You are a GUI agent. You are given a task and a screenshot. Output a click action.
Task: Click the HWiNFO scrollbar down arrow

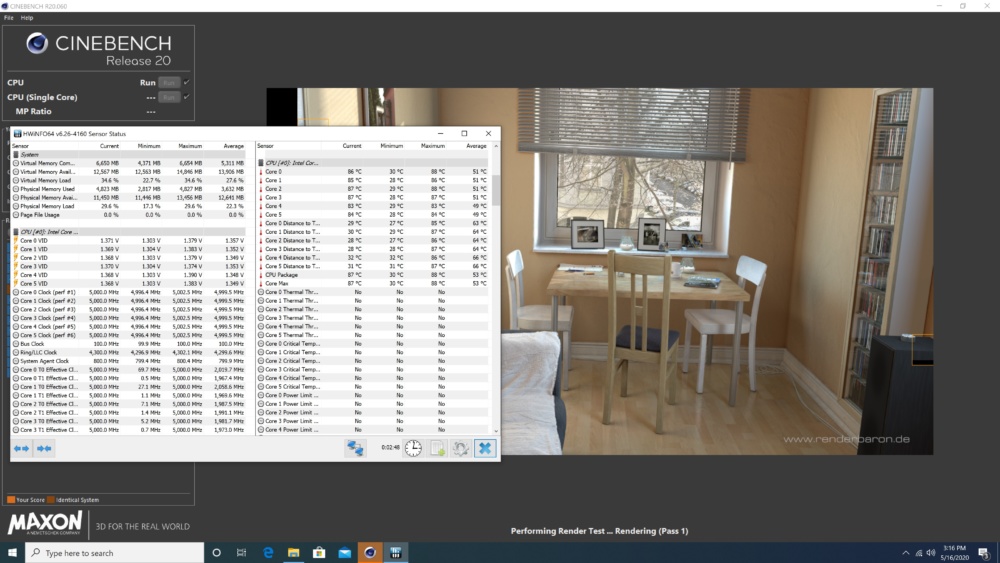coord(496,431)
